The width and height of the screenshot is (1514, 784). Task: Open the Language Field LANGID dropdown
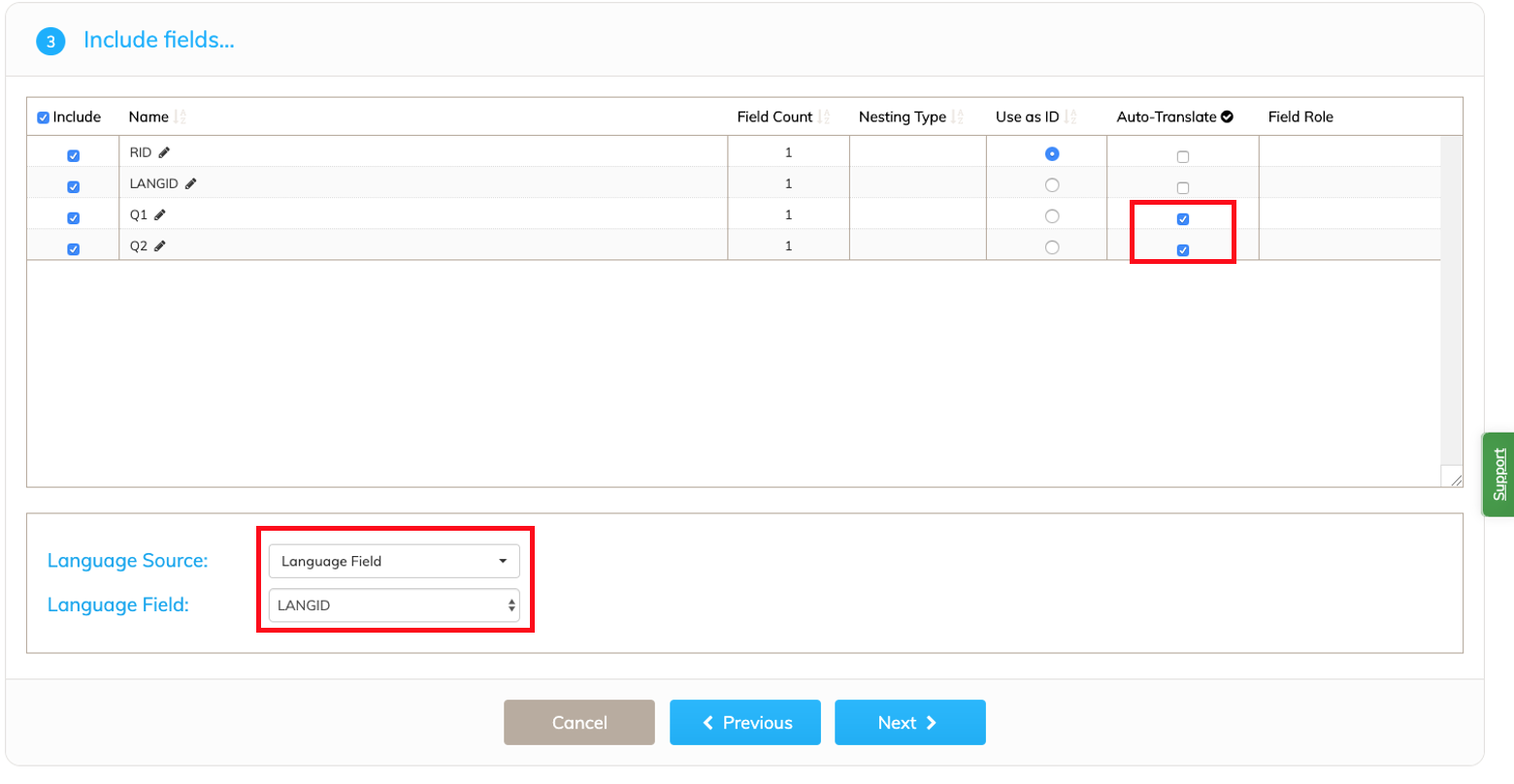(x=394, y=605)
